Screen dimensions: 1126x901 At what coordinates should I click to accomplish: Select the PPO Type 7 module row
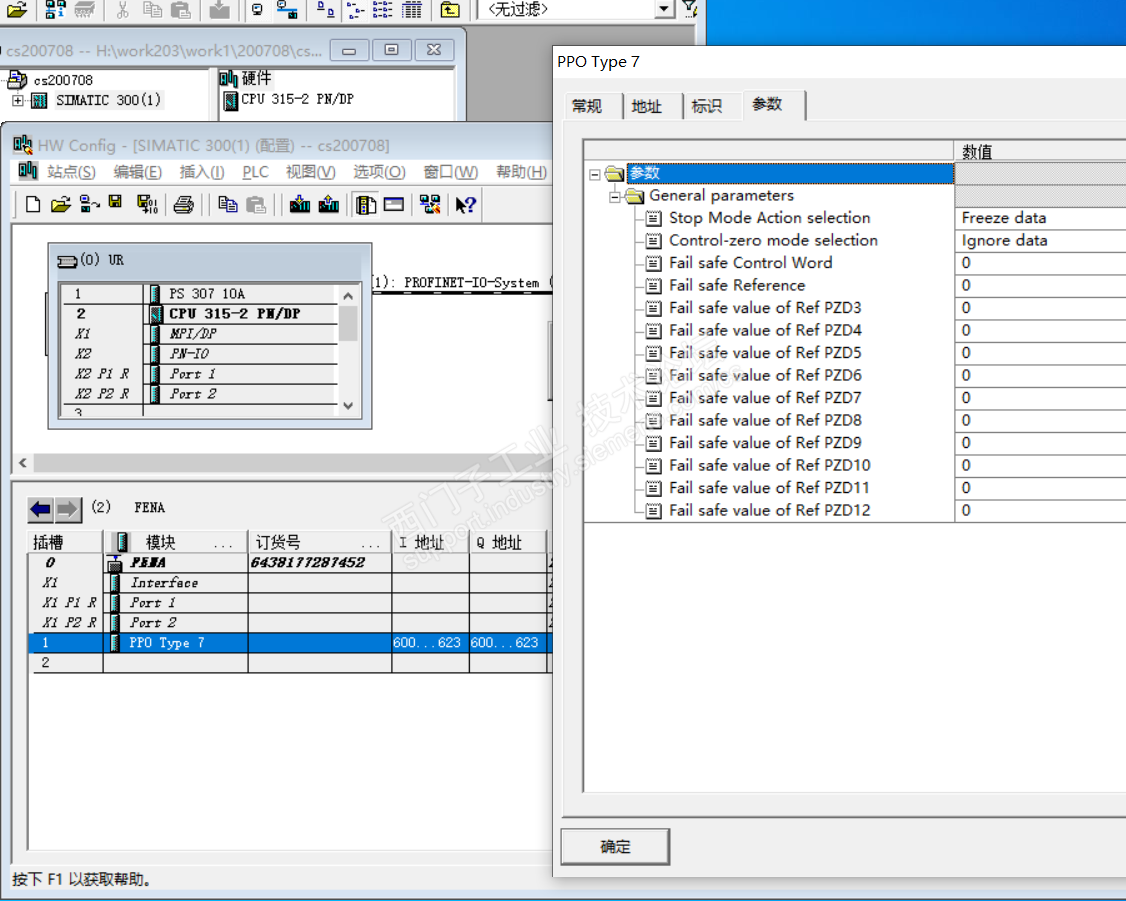coord(288,643)
